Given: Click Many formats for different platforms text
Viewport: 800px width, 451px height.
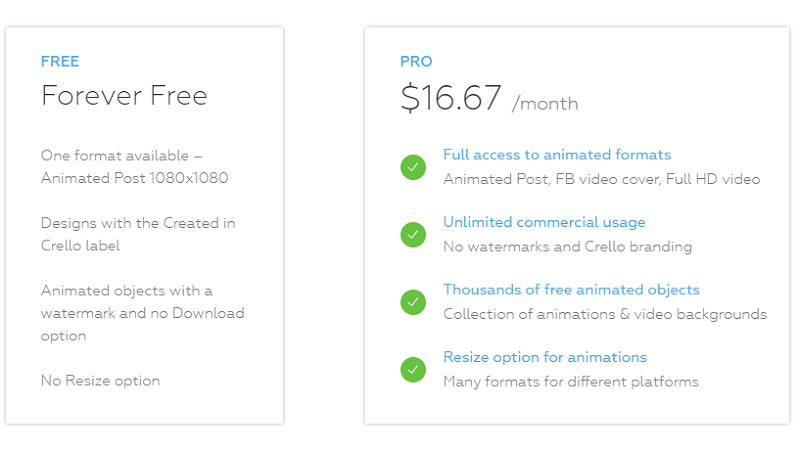Looking at the screenshot, I should coord(570,382).
